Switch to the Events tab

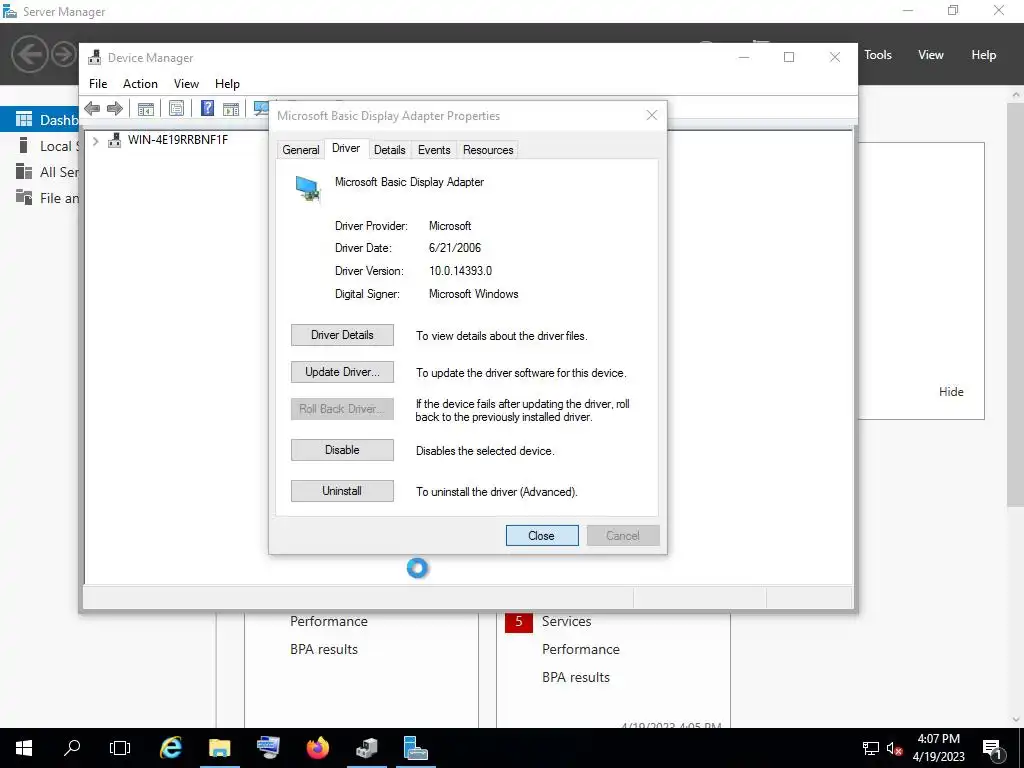(434, 150)
